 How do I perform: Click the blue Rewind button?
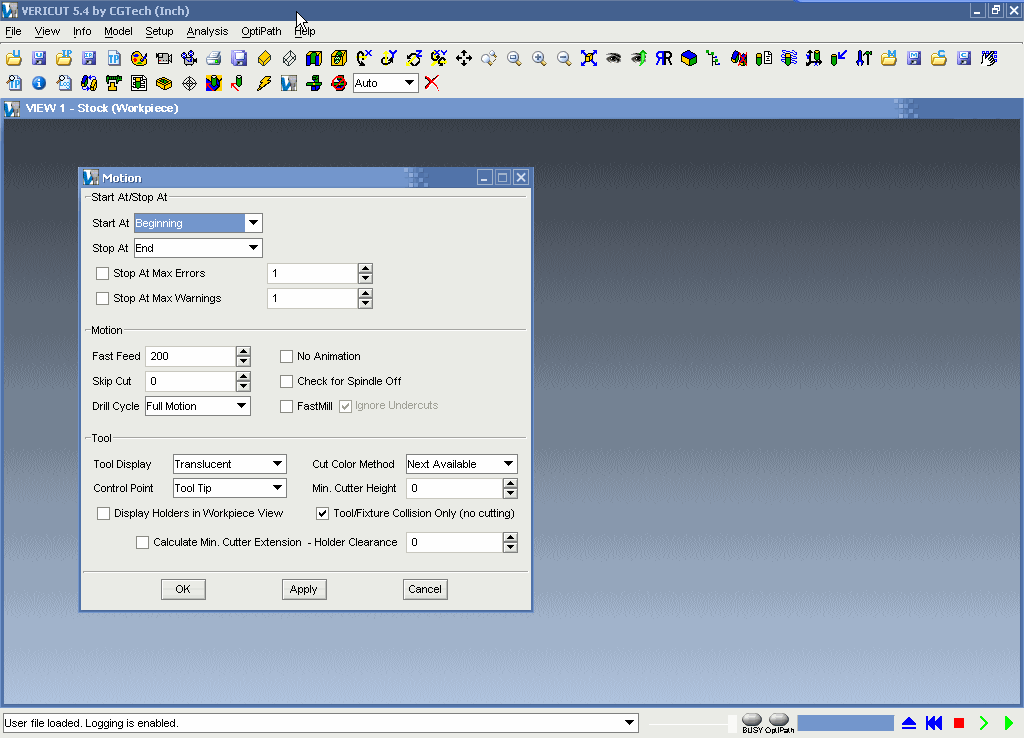(x=934, y=723)
